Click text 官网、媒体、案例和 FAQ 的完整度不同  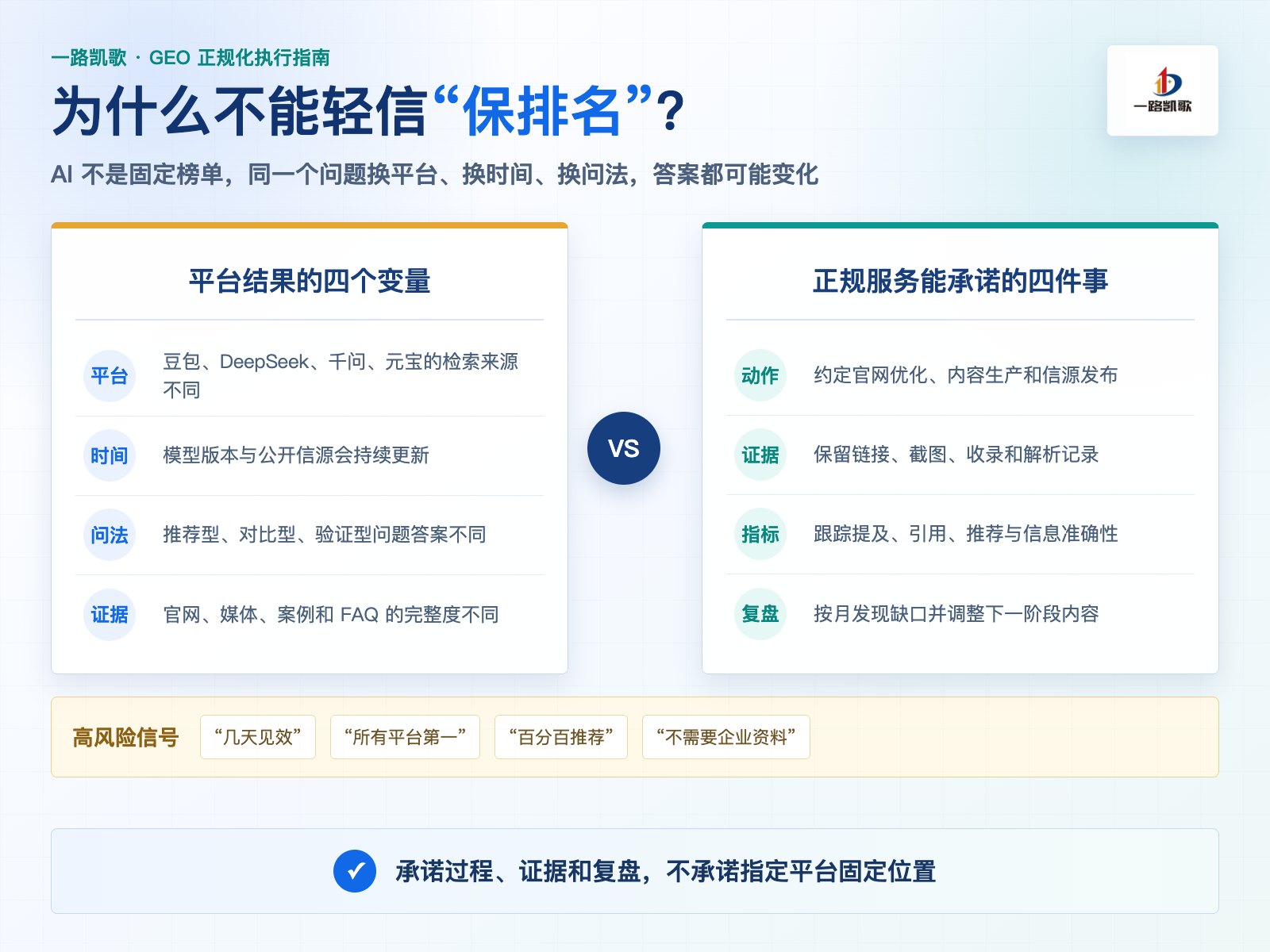[x=331, y=615]
